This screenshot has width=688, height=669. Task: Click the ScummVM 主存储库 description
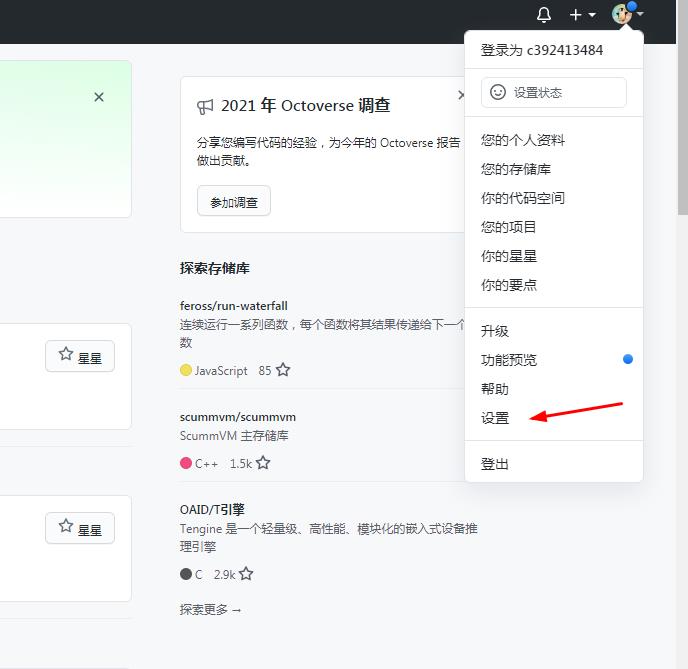pos(234,436)
